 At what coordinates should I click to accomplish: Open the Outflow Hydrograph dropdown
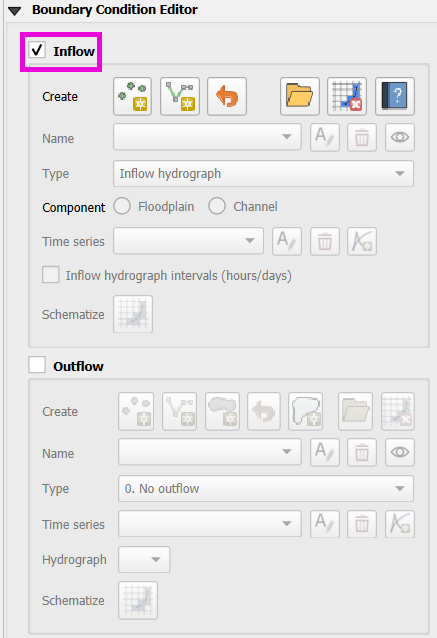[144, 559]
